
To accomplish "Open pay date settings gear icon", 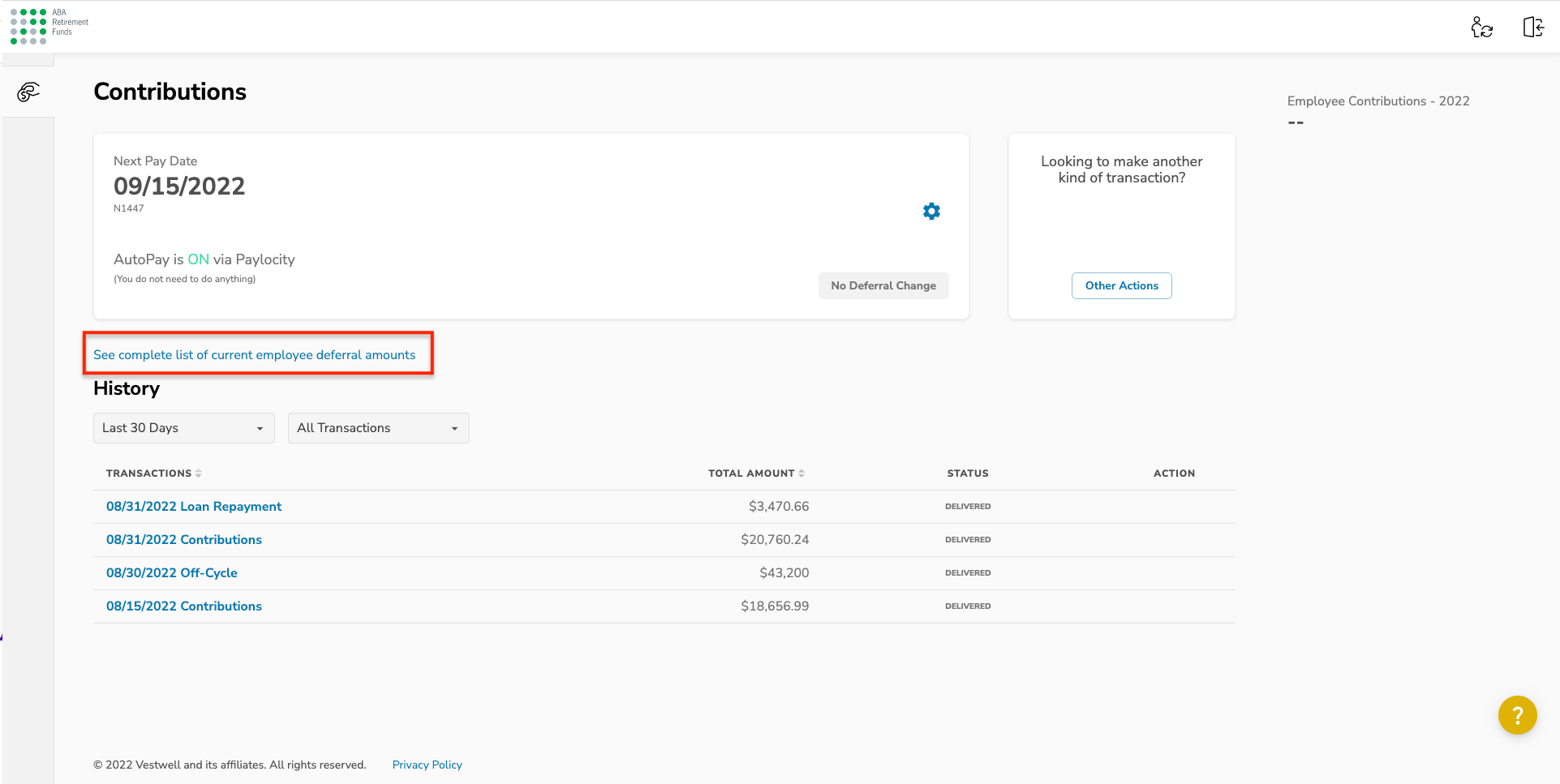I will [x=931, y=212].
